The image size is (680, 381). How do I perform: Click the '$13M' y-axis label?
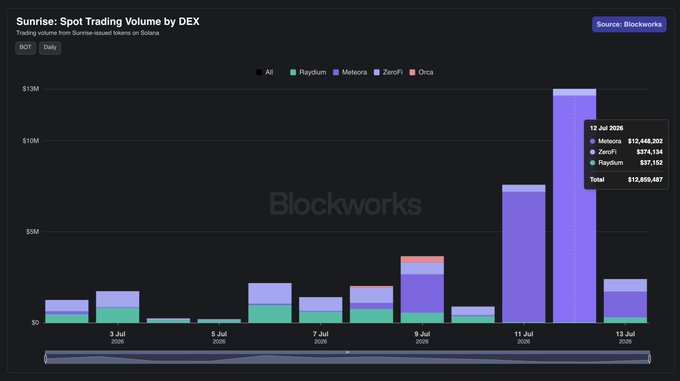(x=31, y=89)
